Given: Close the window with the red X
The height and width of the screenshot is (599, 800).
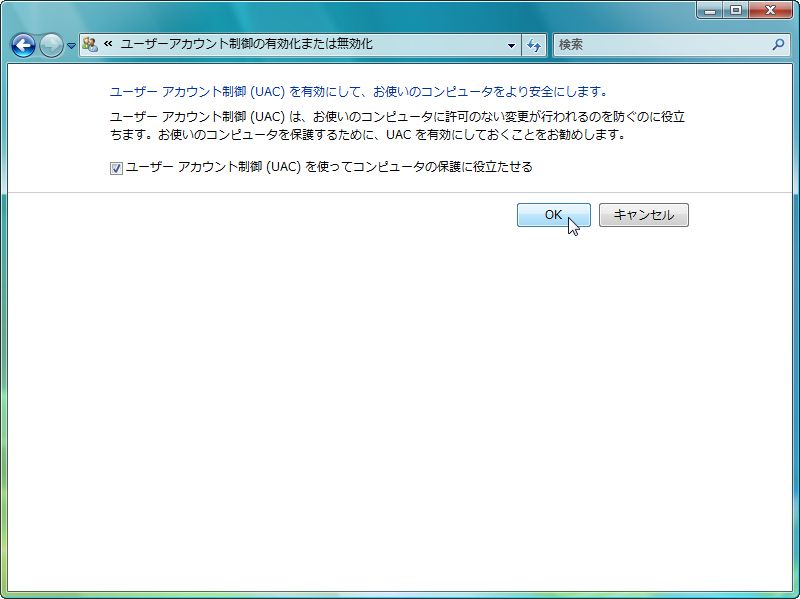Looking at the screenshot, I should coord(770,10).
